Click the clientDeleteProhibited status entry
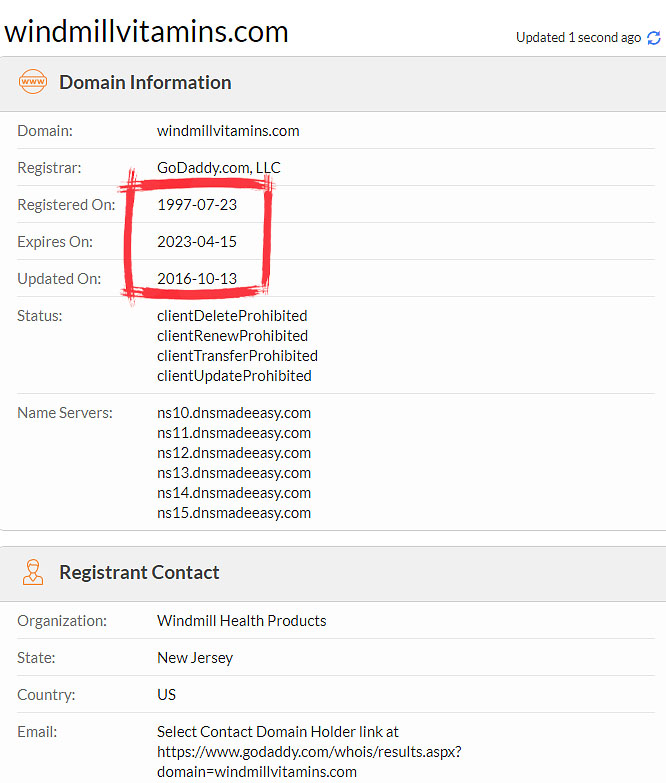The height and width of the screenshot is (783, 666). [232, 316]
